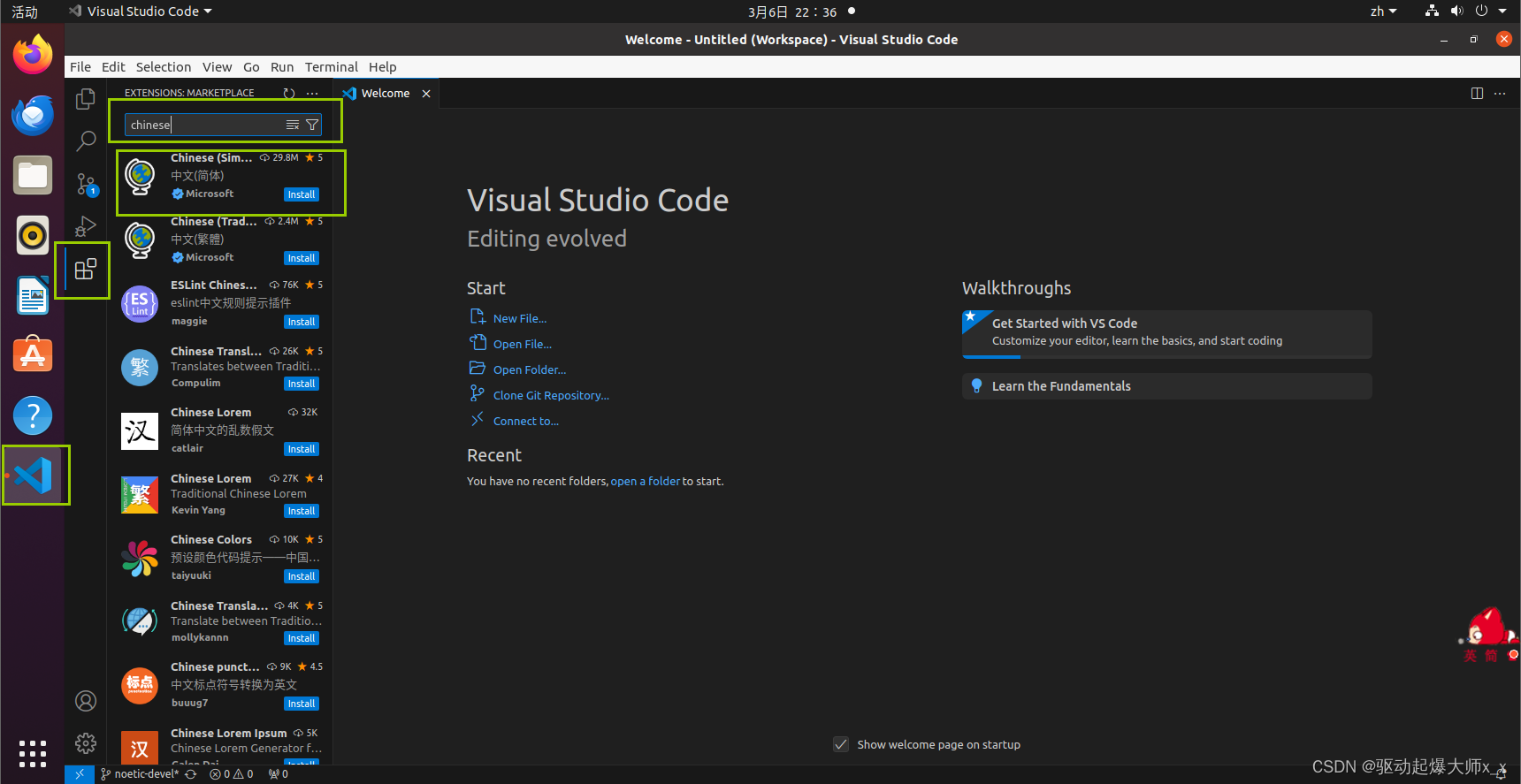Open the Selection menu

164,67
